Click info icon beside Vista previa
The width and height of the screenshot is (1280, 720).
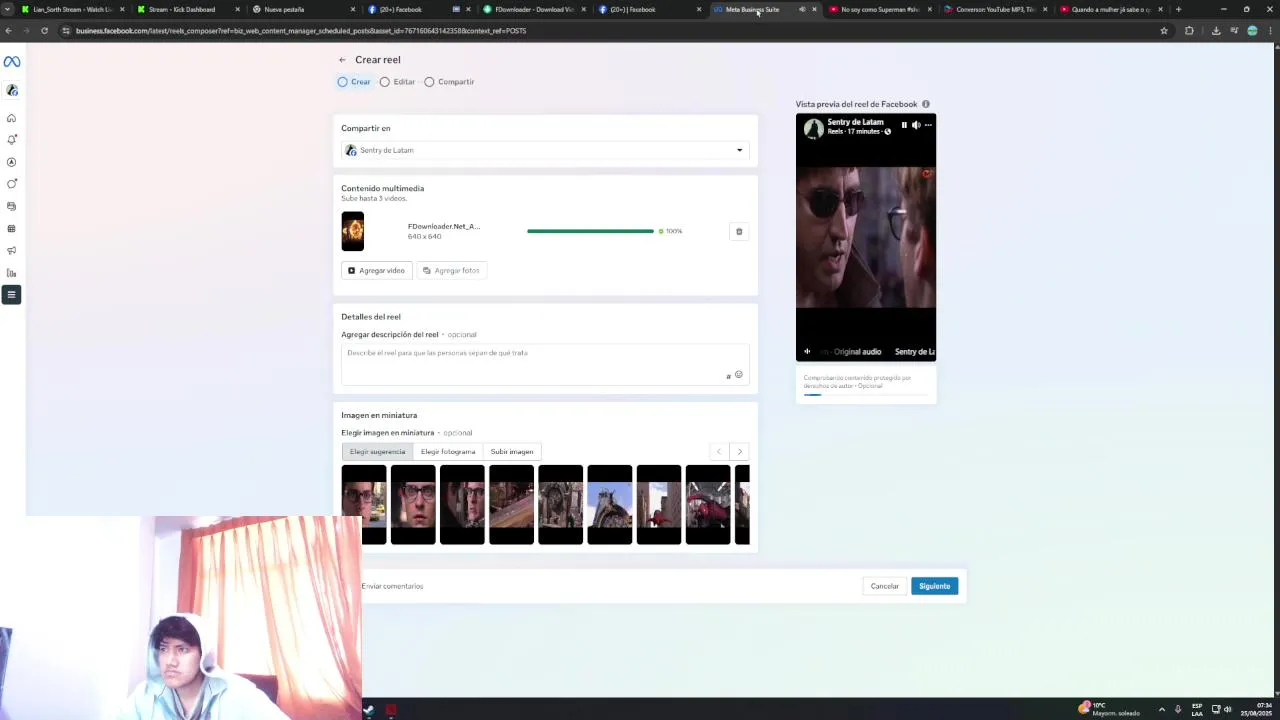[926, 104]
